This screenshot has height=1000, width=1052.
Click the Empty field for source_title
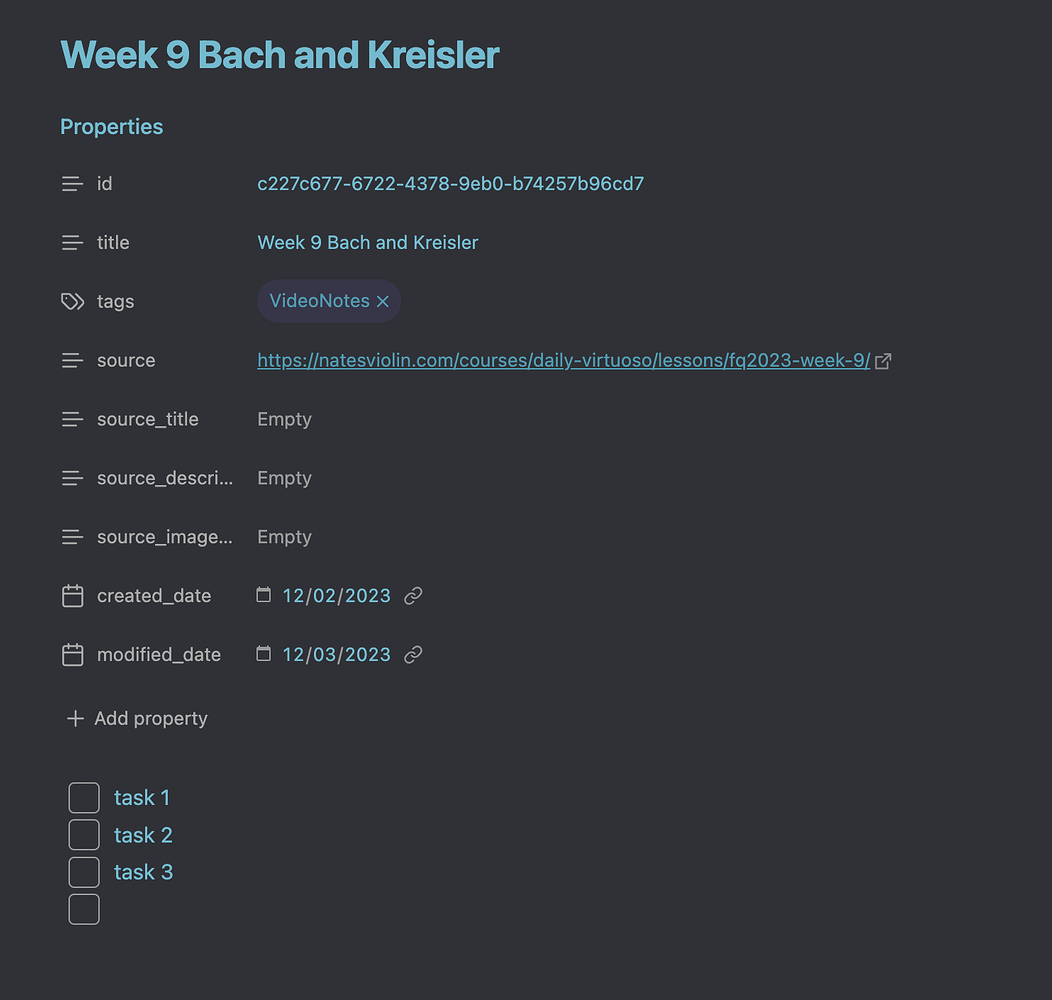(x=284, y=419)
